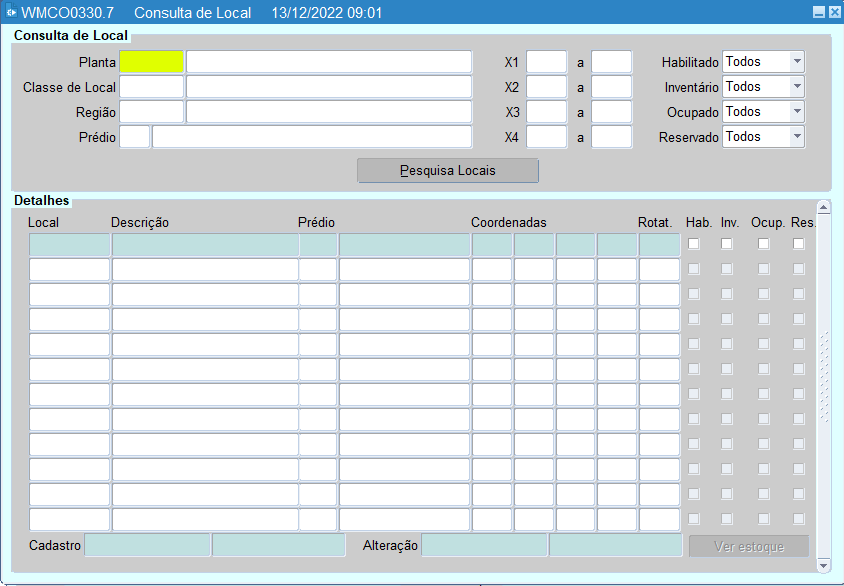Minimize the WMCO0330.7 window
This screenshot has height=586, width=844.
coord(818,12)
